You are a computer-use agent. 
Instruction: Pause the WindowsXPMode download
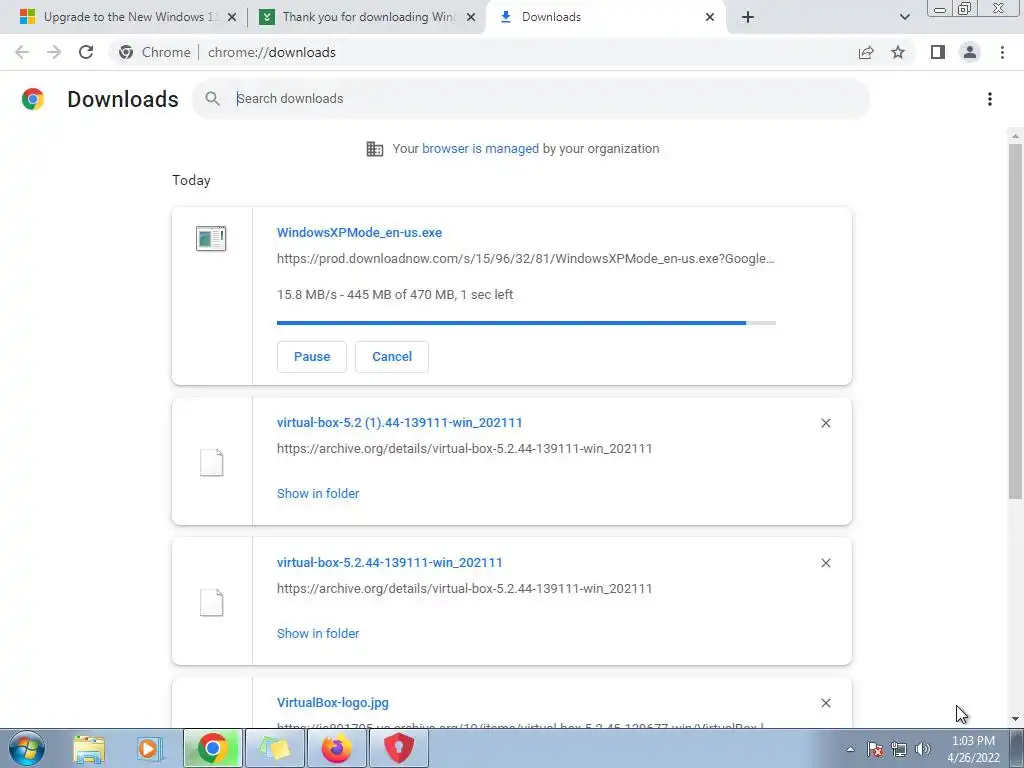312,357
